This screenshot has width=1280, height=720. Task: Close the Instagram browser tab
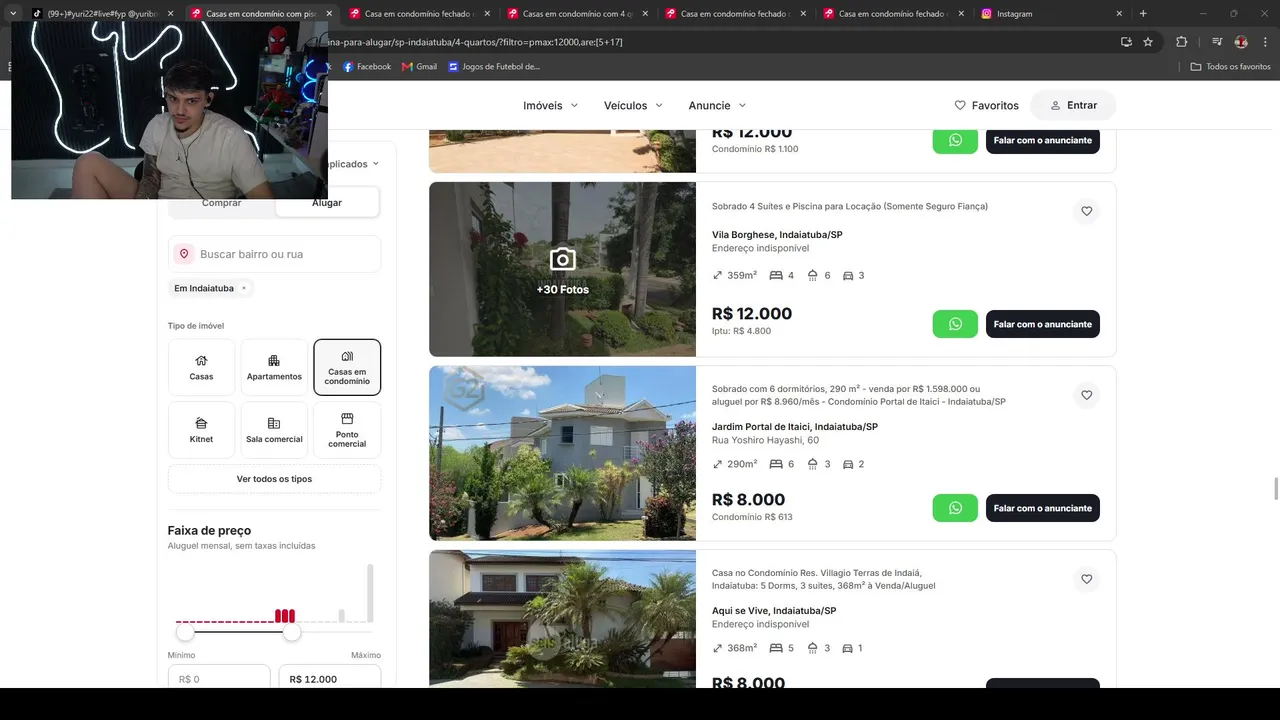point(1120,14)
